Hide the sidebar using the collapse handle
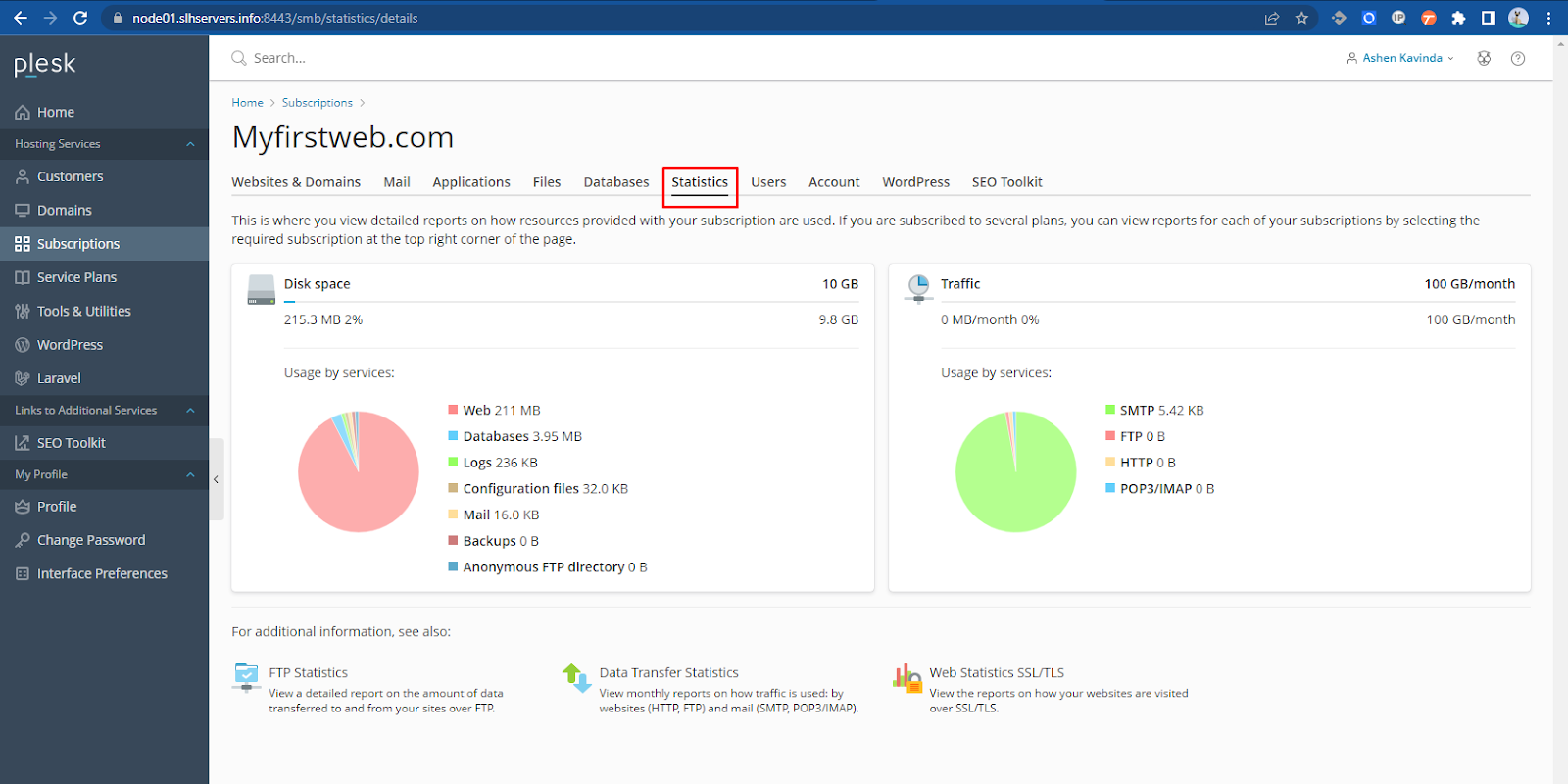This screenshot has height=784, width=1568. (216, 479)
